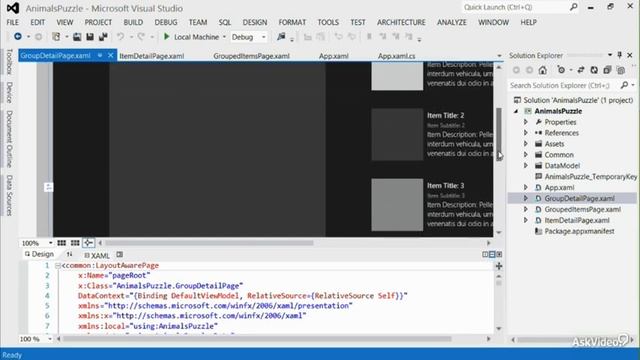Click the vertical split layout icon
The image size is (640, 360).
[485, 254]
